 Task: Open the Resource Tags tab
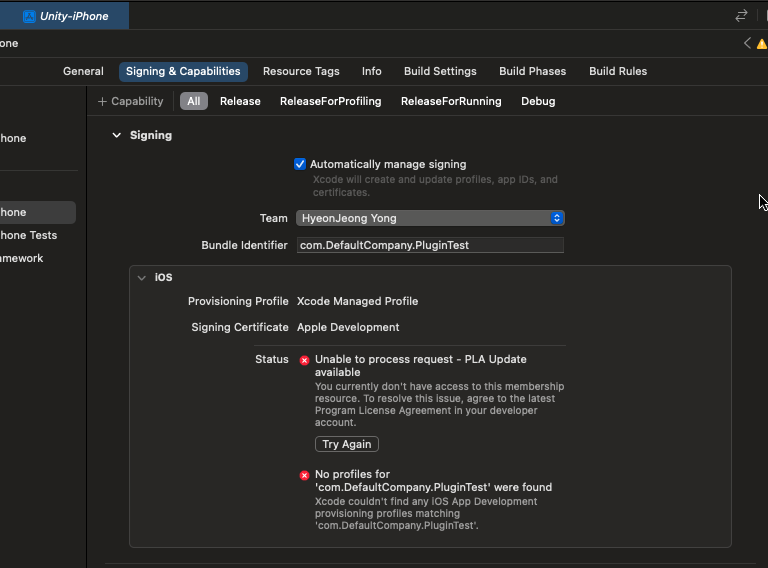[x=301, y=71]
